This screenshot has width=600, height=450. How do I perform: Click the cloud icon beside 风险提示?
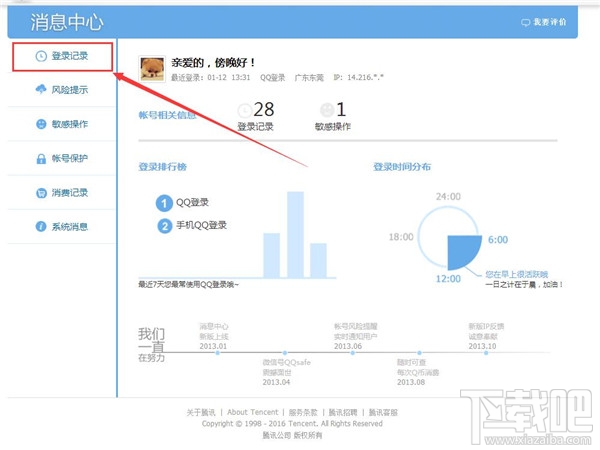[x=41, y=90]
